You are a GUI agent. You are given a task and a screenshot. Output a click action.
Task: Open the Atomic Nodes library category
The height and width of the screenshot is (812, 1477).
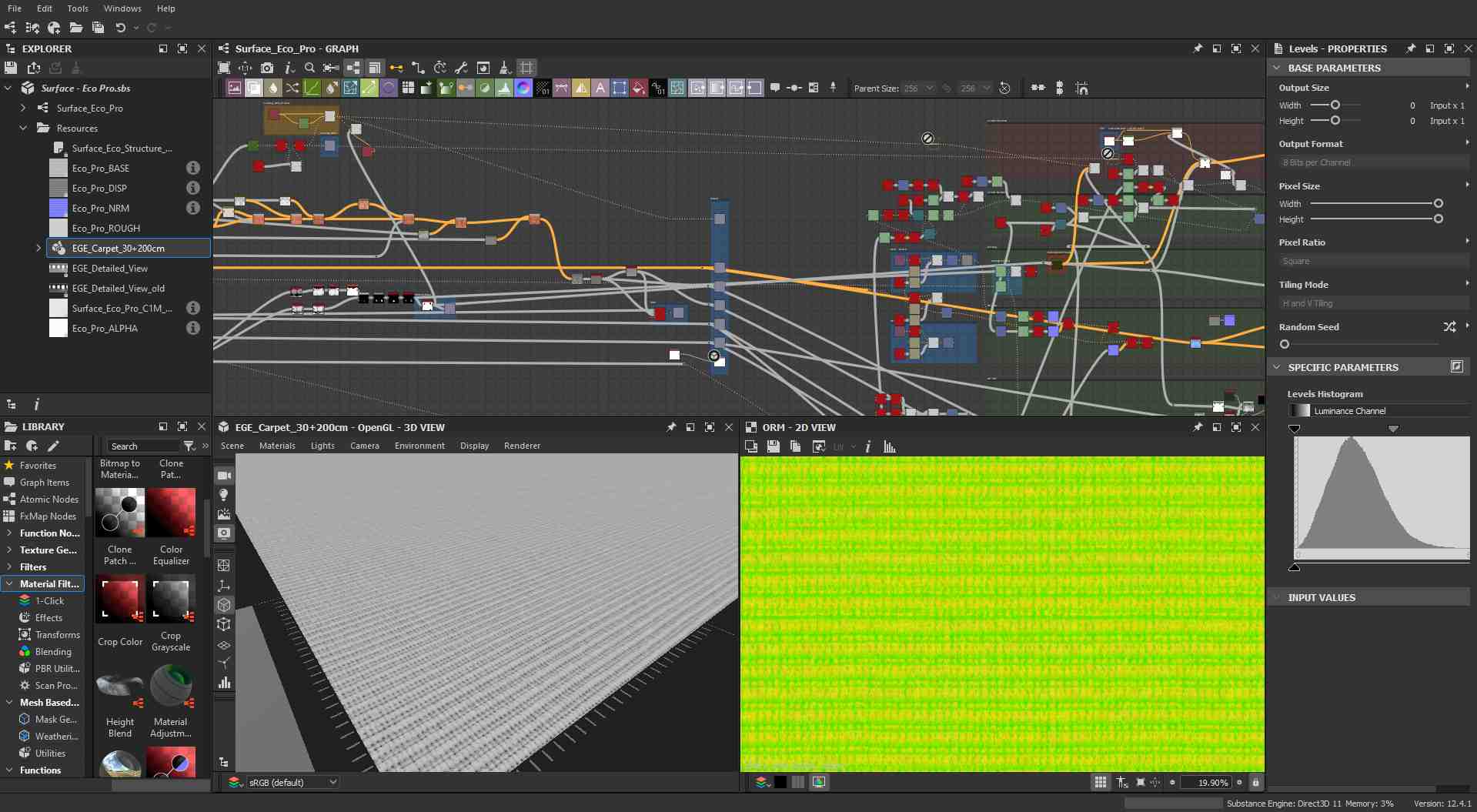48,500
